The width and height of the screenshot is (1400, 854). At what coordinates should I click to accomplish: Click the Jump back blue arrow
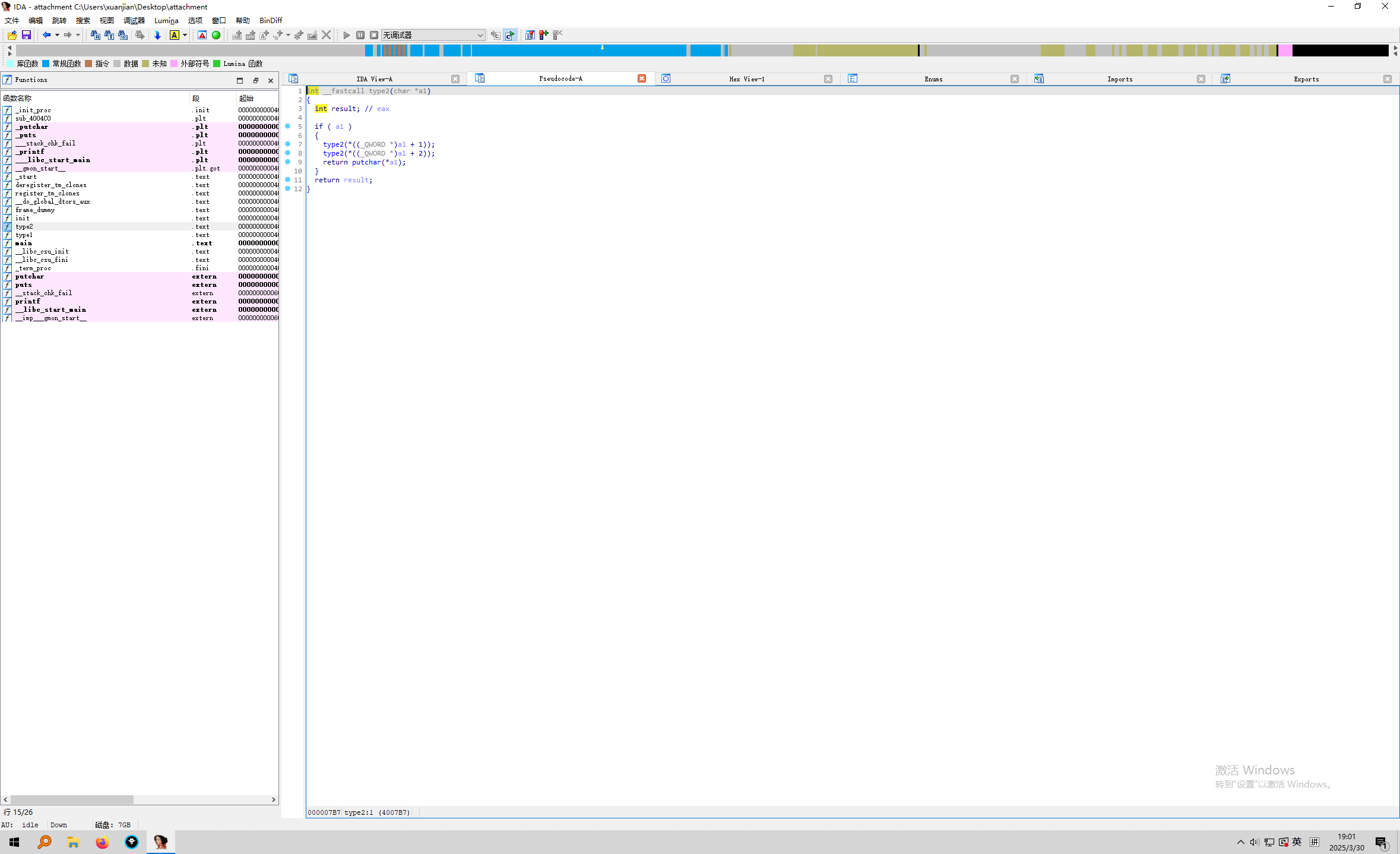pyautogui.click(x=46, y=35)
